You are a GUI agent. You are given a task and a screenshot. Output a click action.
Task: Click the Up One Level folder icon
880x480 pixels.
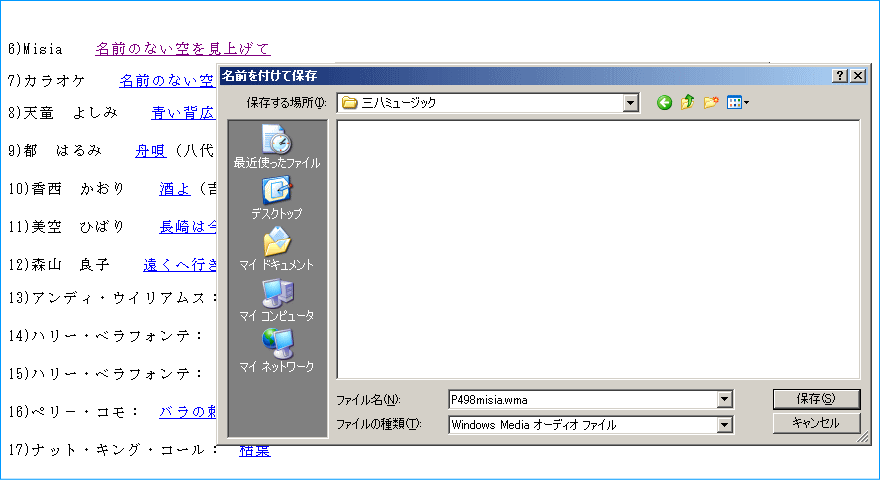click(688, 103)
